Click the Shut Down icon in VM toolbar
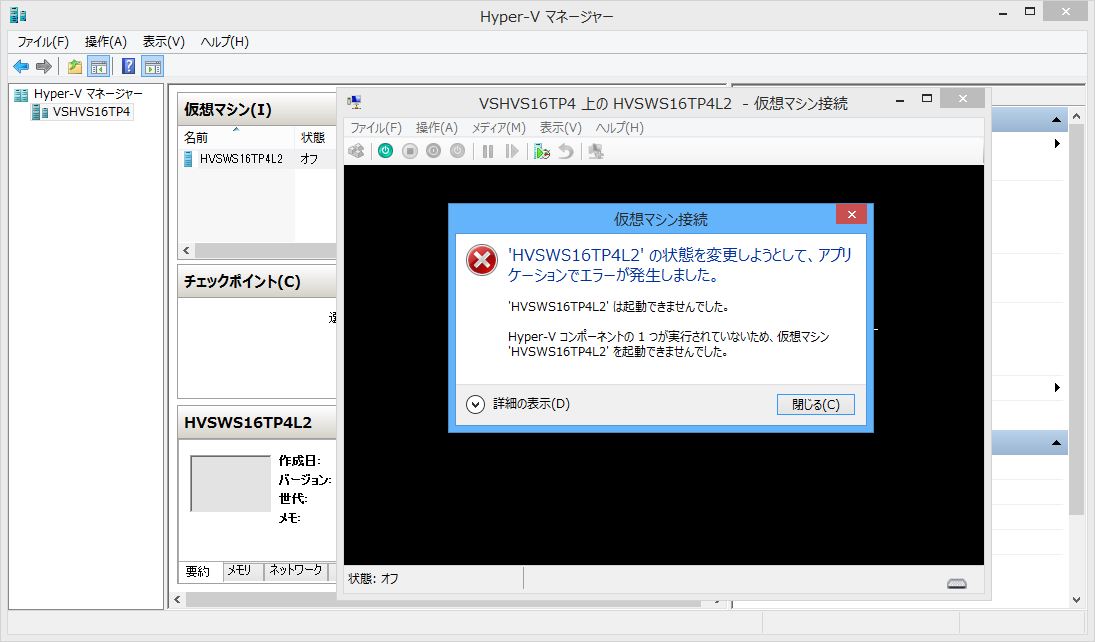Image resolution: width=1095 pixels, height=642 pixels. coord(434,151)
